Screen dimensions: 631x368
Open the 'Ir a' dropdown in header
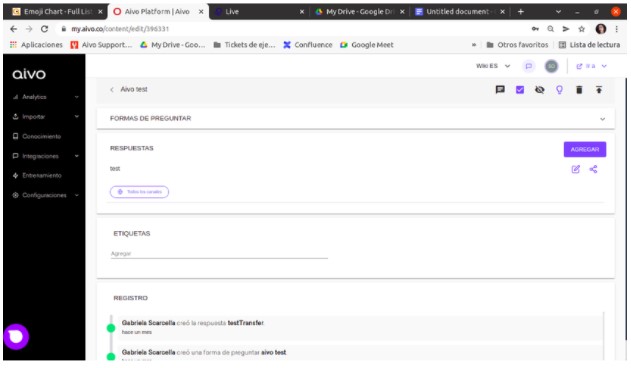[x=591, y=66]
